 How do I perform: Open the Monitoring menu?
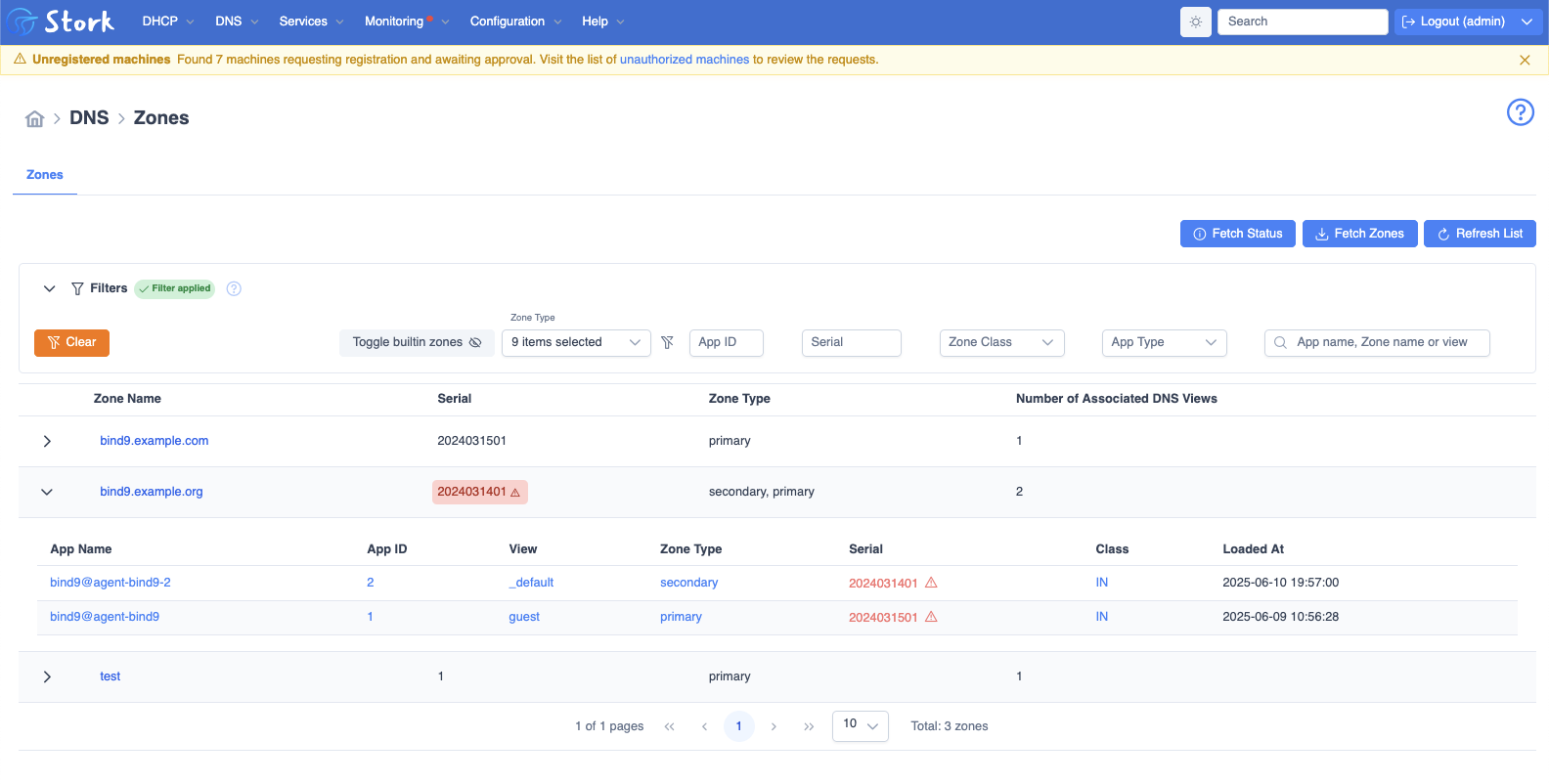click(406, 22)
